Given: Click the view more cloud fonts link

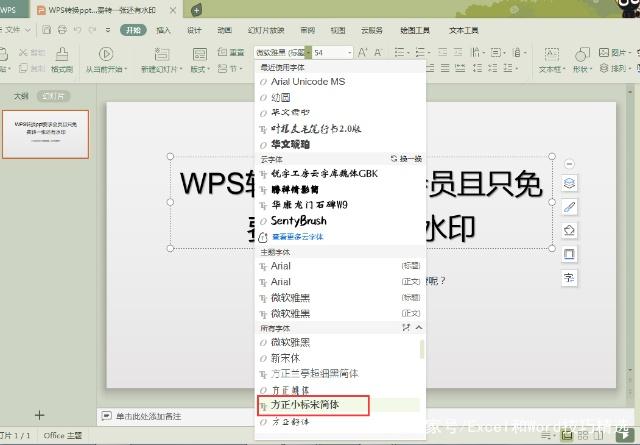Looking at the screenshot, I should [x=298, y=237].
